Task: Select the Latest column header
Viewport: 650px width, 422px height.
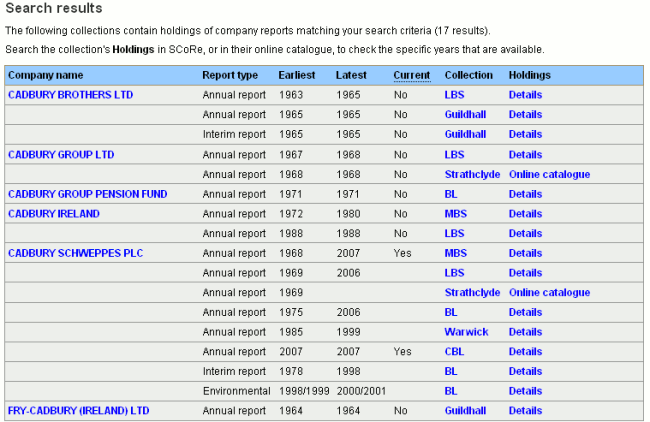Action: tap(351, 75)
